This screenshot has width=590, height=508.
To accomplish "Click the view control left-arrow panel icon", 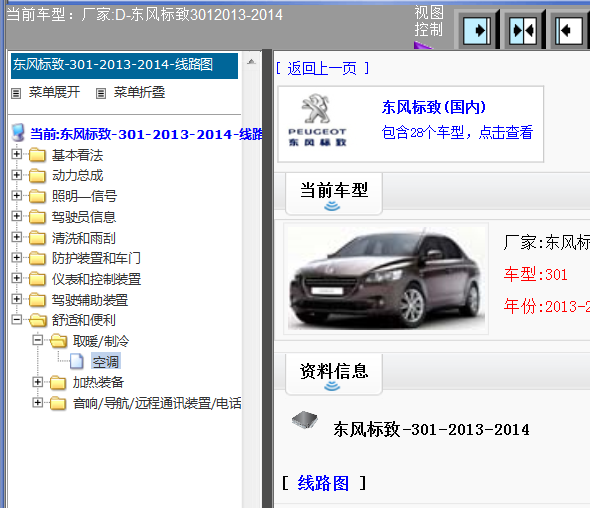I will (x=569, y=30).
